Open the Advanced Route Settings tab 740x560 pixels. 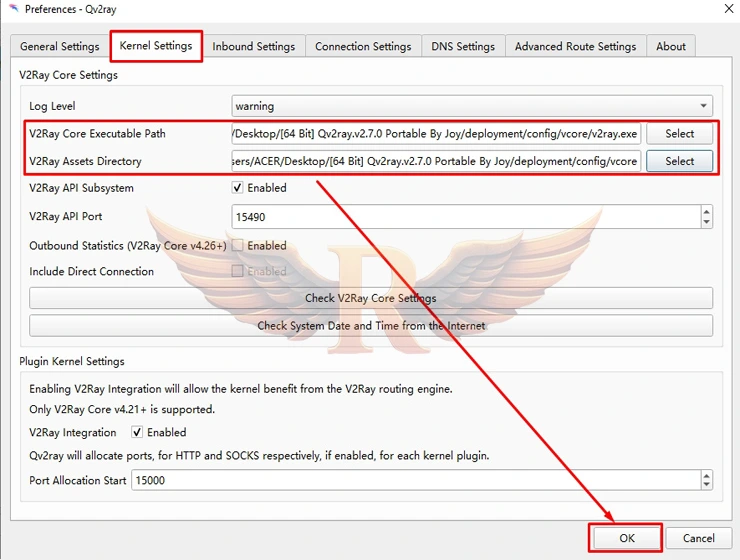[x=575, y=46]
